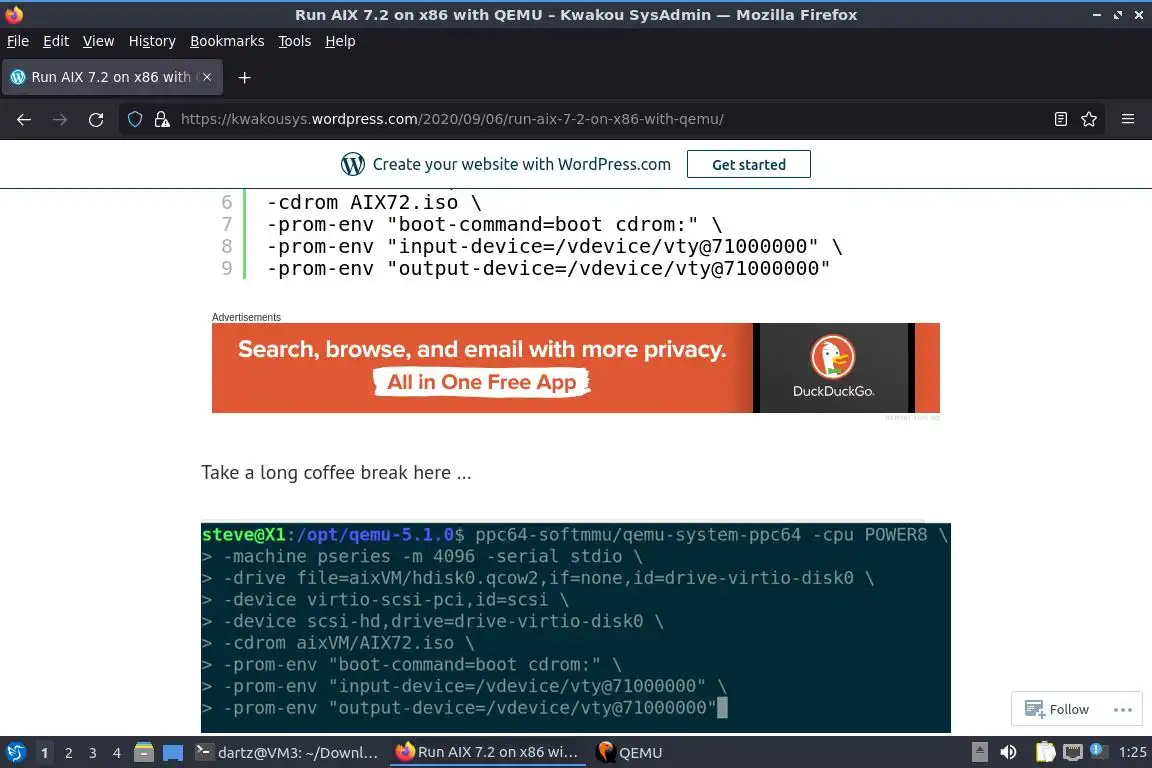The height and width of the screenshot is (768, 1152).
Task: Switch to the Firefox taskbar entry
Action: point(487,753)
